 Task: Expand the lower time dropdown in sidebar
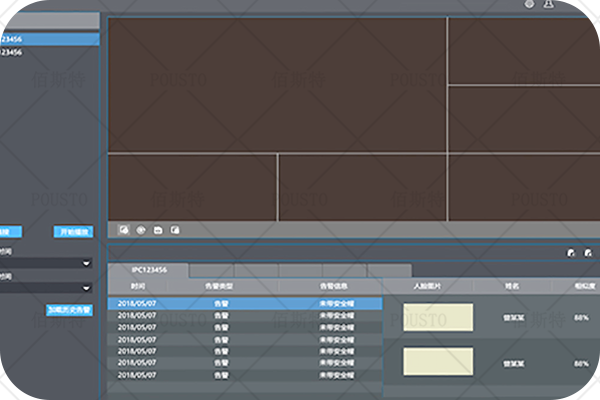[x=88, y=288]
